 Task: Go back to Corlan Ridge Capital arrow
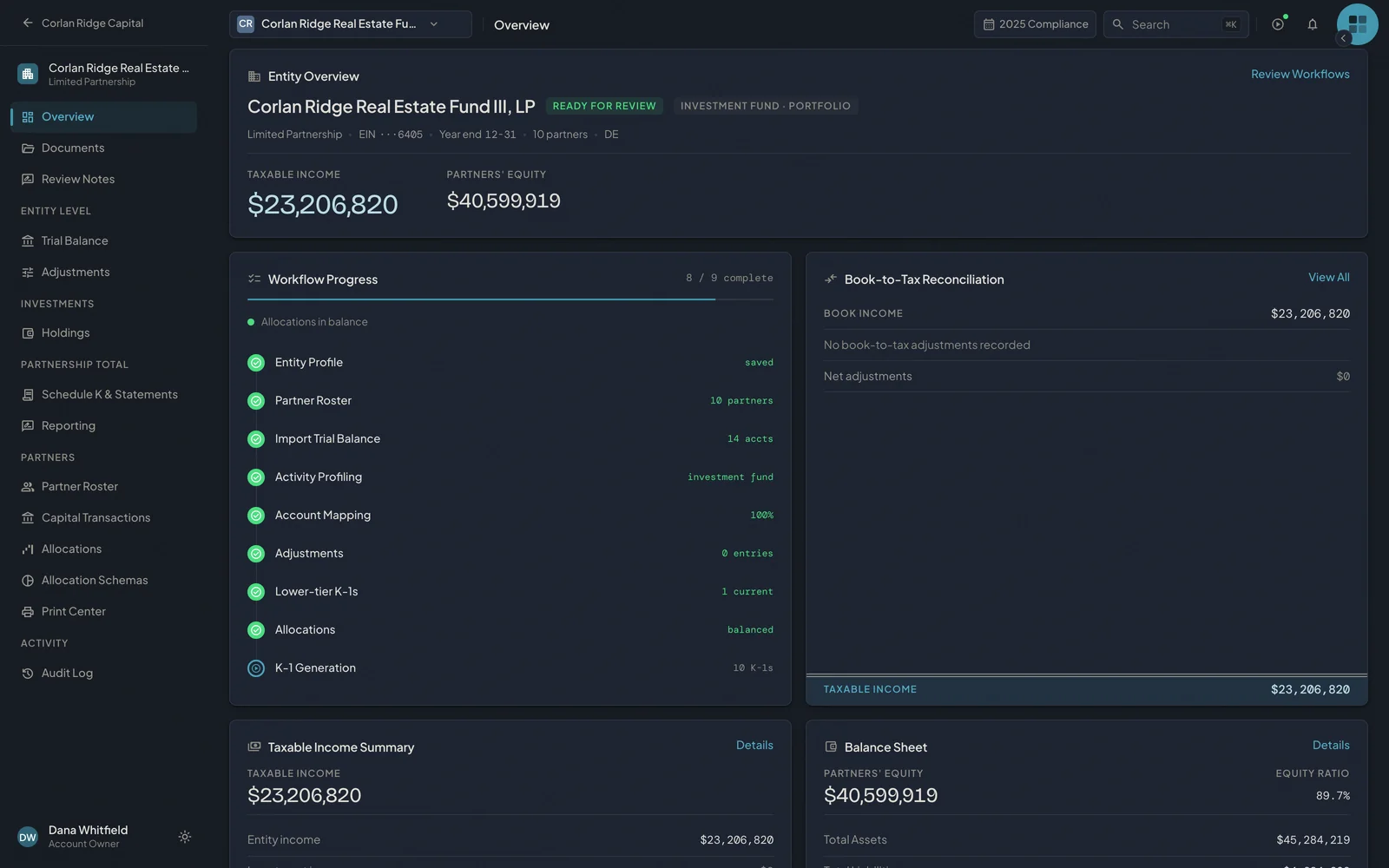(x=28, y=23)
